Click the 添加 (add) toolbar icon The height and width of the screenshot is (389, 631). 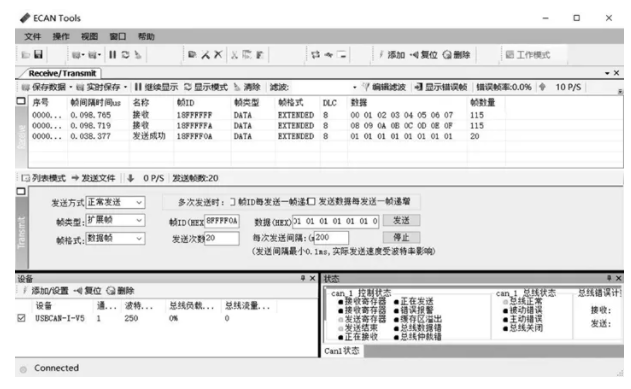(x=392, y=55)
